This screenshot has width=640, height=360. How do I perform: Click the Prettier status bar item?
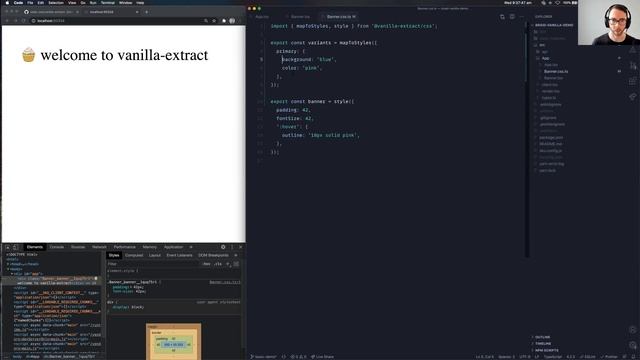tap(609, 357)
